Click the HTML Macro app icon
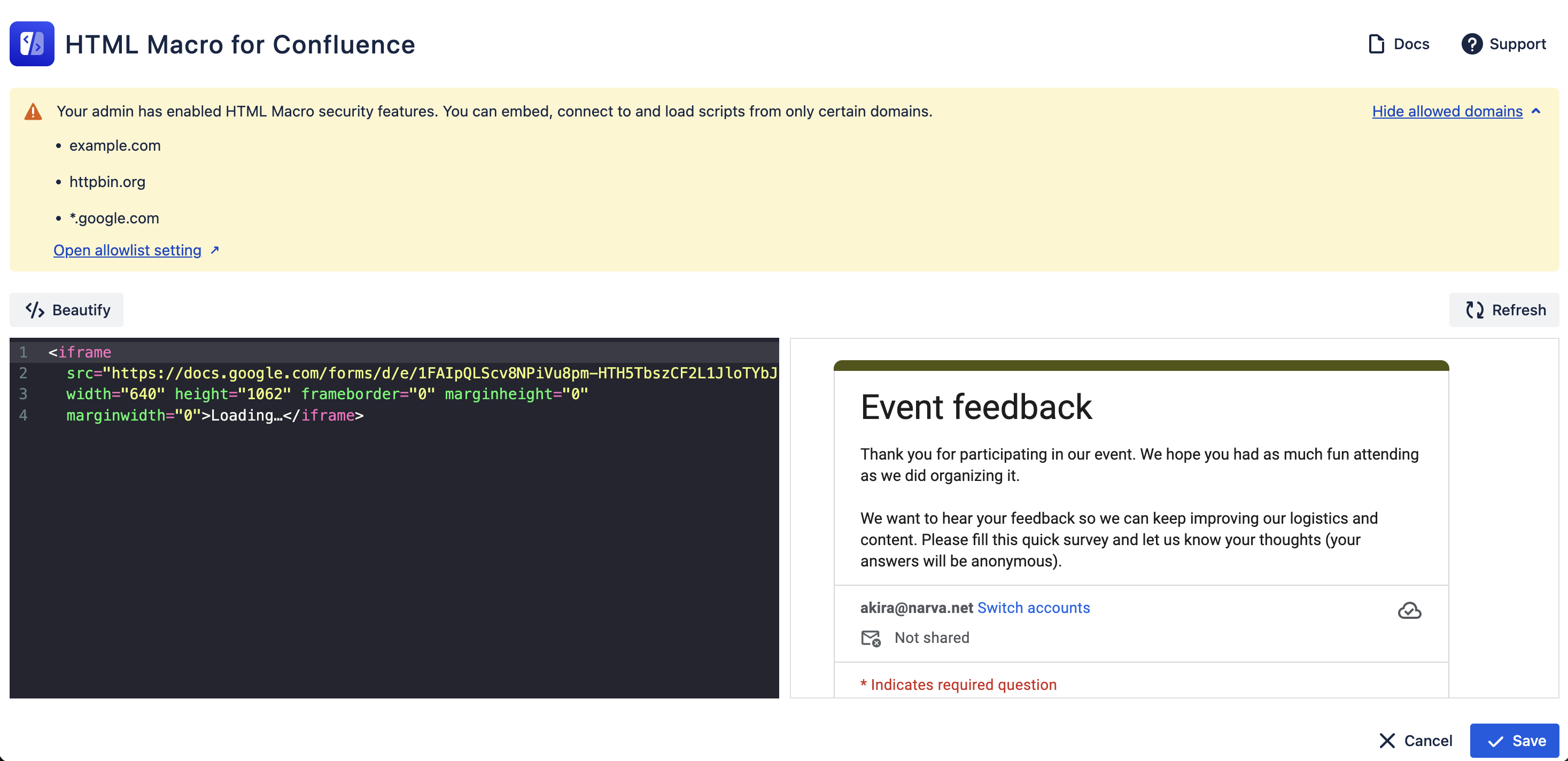Screen dimensions: 1568x761 coord(32,44)
